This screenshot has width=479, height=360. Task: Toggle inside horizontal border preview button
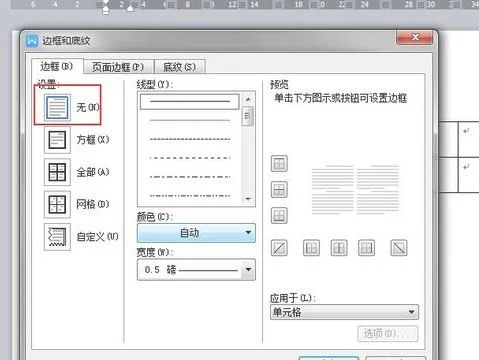(x=279, y=190)
